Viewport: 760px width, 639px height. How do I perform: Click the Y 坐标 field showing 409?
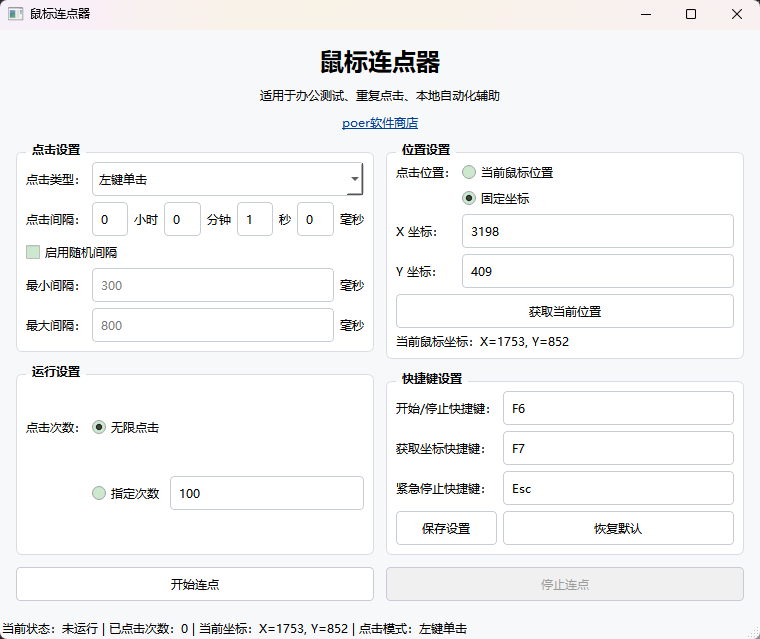(598, 272)
